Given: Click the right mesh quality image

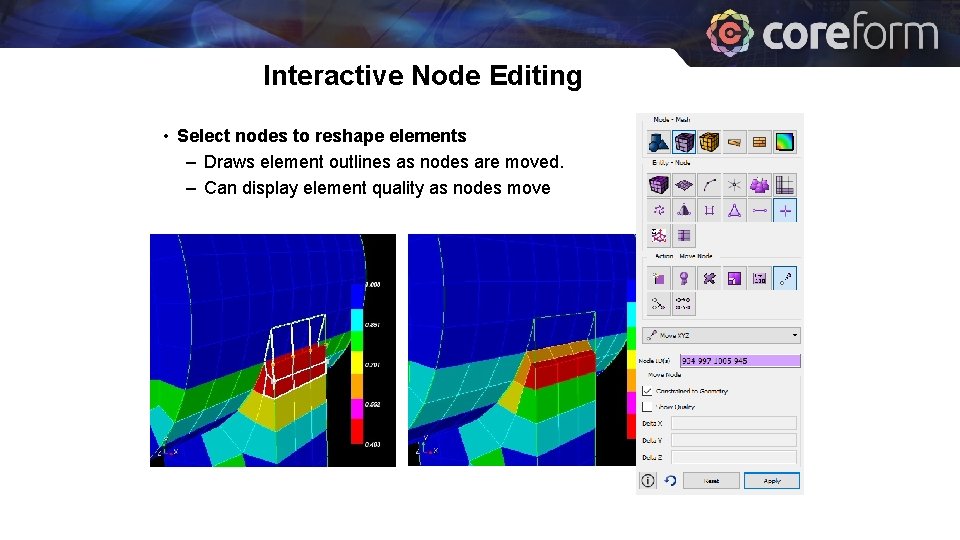Looking at the screenshot, I should [x=522, y=350].
